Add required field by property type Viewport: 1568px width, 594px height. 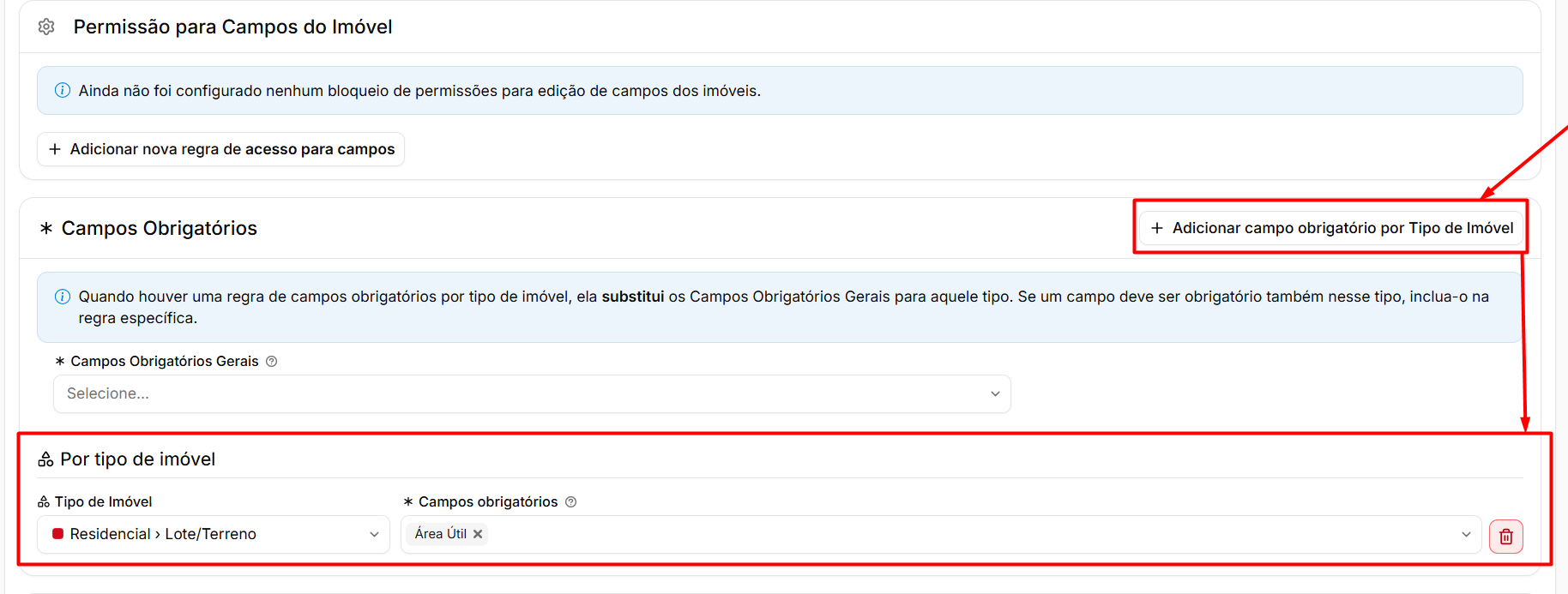pyautogui.click(x=1331, y=228)
